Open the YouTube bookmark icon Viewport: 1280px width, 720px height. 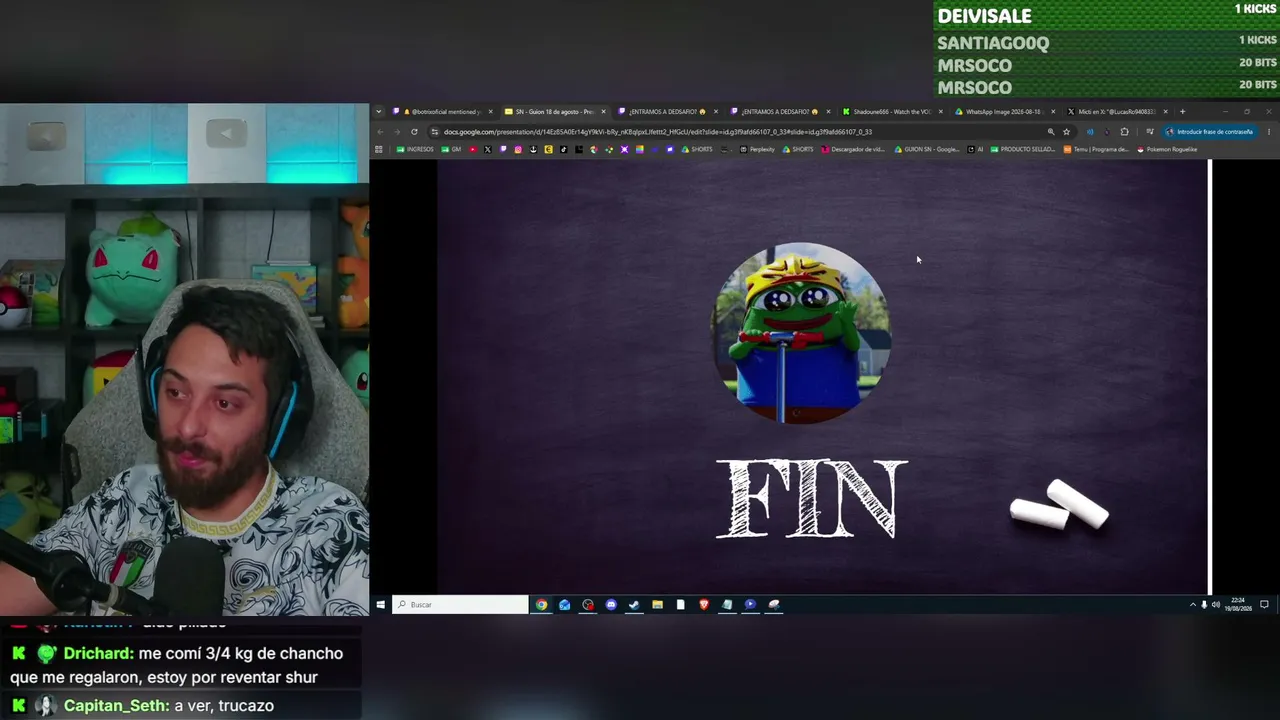click(x=472, y=149)
